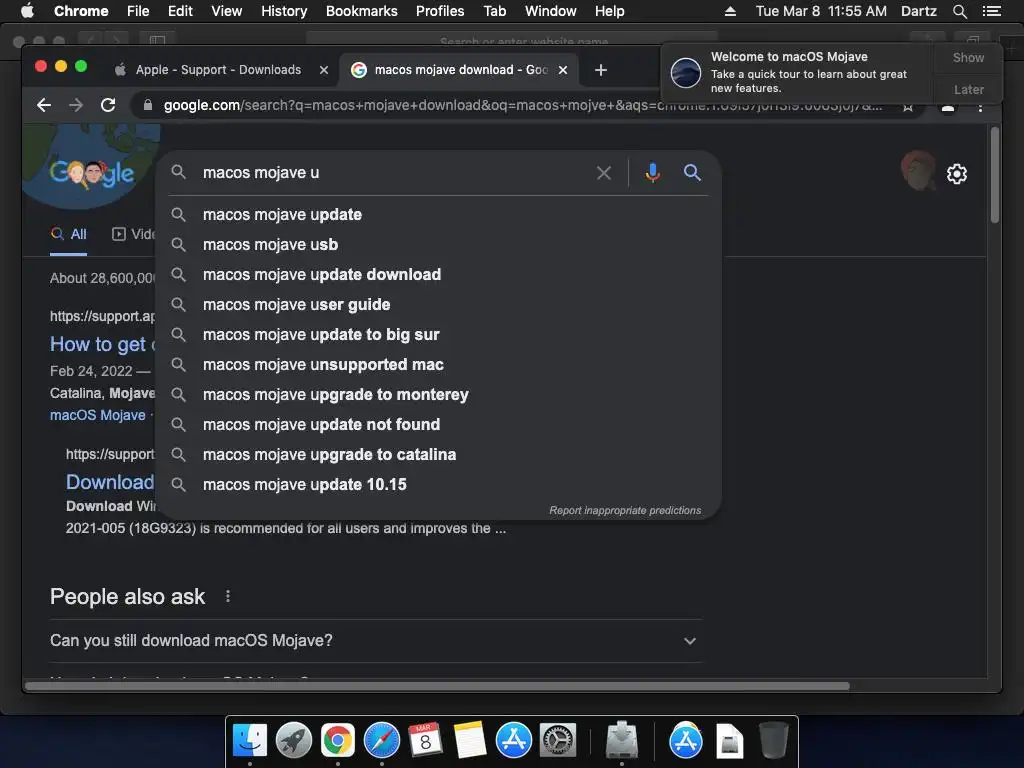This screenshot has height=768, width=1024.
Task: Open the Download search result link
Action: tap(110, 482)
